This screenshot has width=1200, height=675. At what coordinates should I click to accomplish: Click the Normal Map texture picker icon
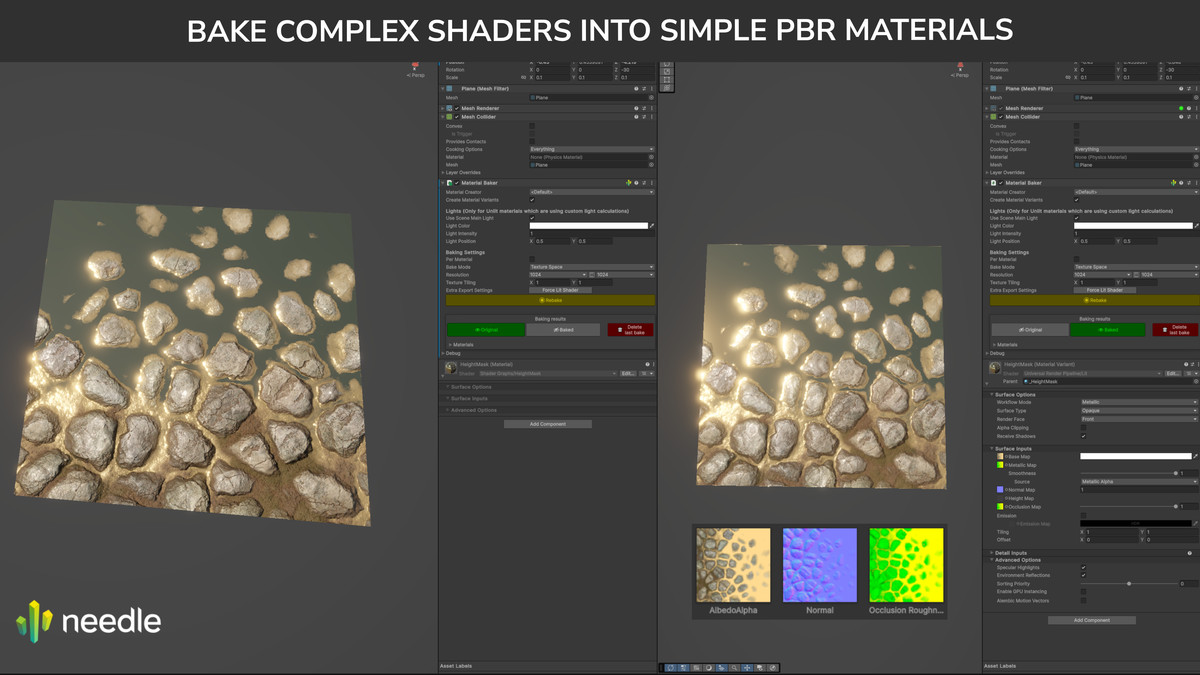[1000, 490]
